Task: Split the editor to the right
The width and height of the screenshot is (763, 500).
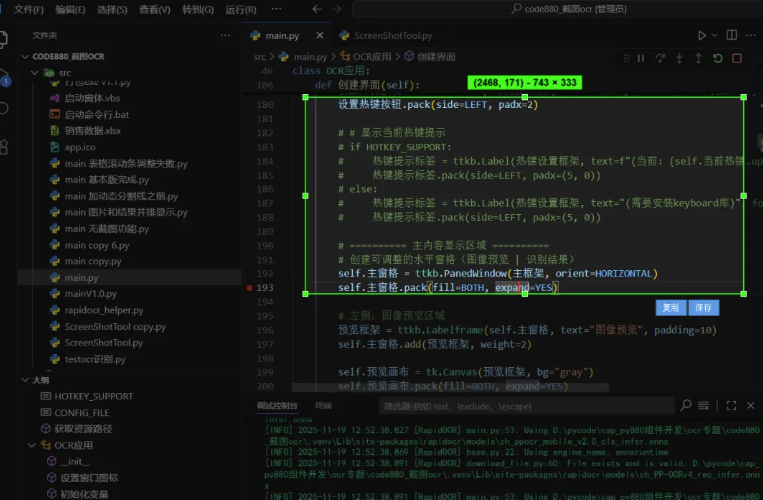Action: [731, 35]
